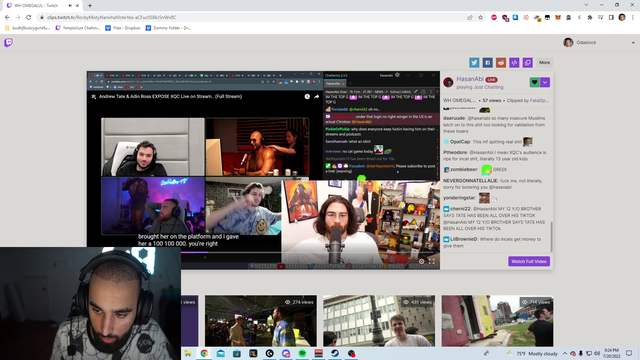Open the Dommy Folder bookmark
The width and height of the screenshot is (640, 360).
tap(168, 28)
